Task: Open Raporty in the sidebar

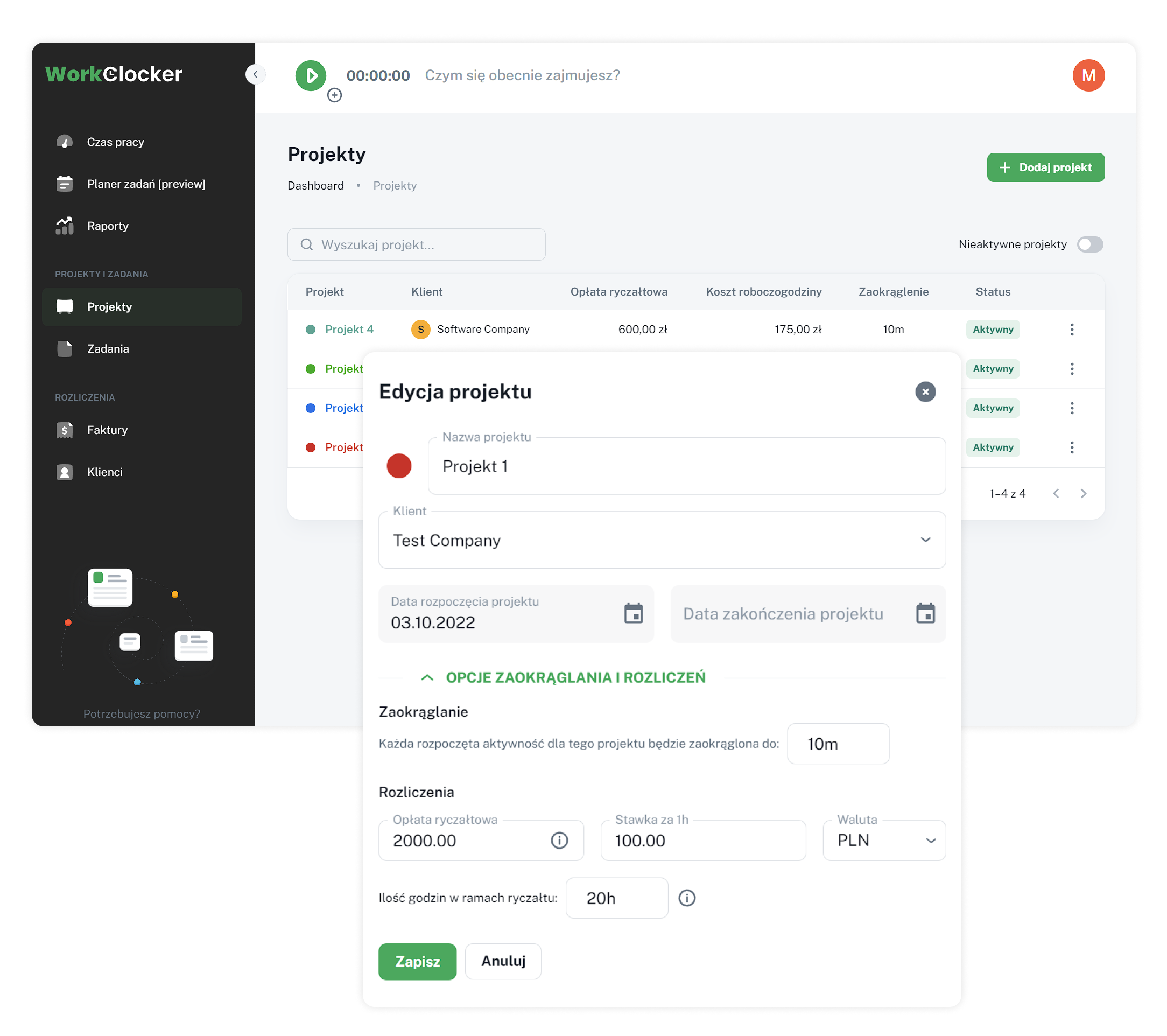Action: pyautogui.click(x=107, y=226)
